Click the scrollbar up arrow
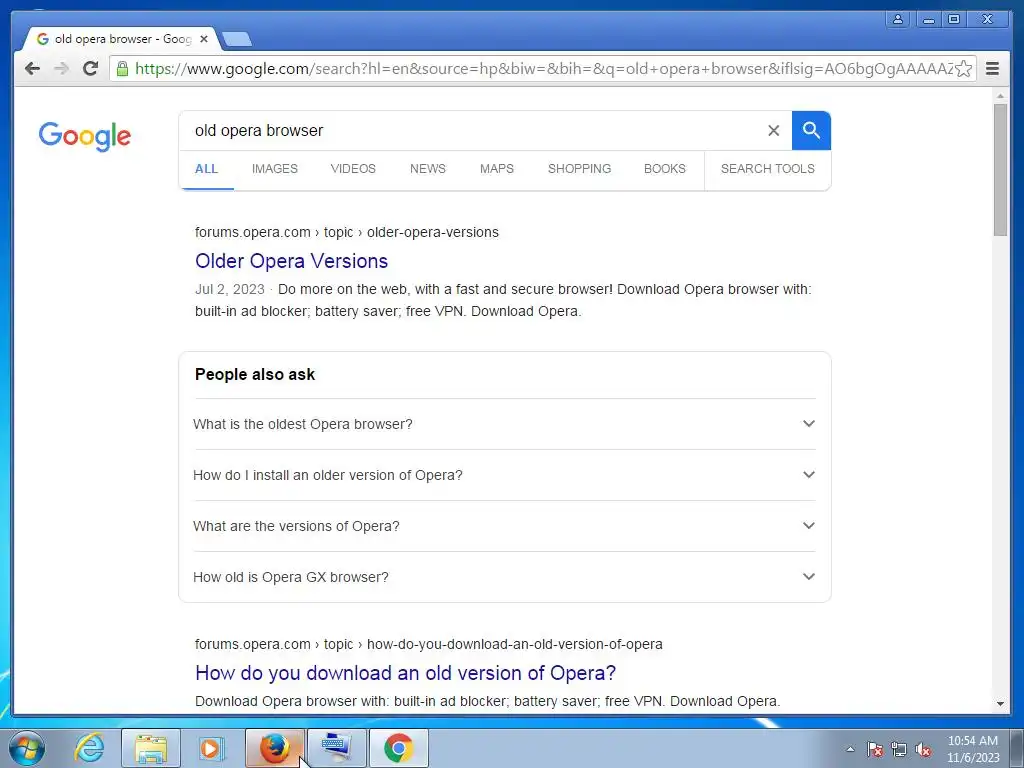 (x=1000, y=95)
